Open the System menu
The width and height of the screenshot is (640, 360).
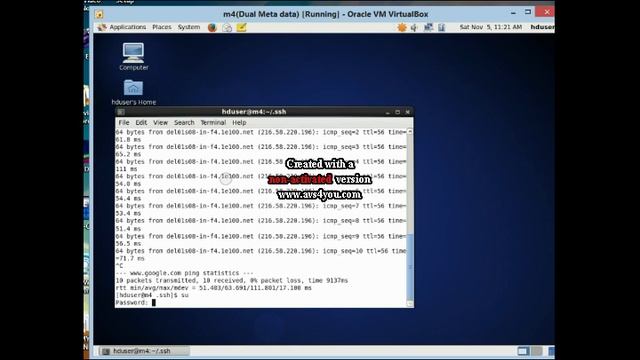pos(189,27)
